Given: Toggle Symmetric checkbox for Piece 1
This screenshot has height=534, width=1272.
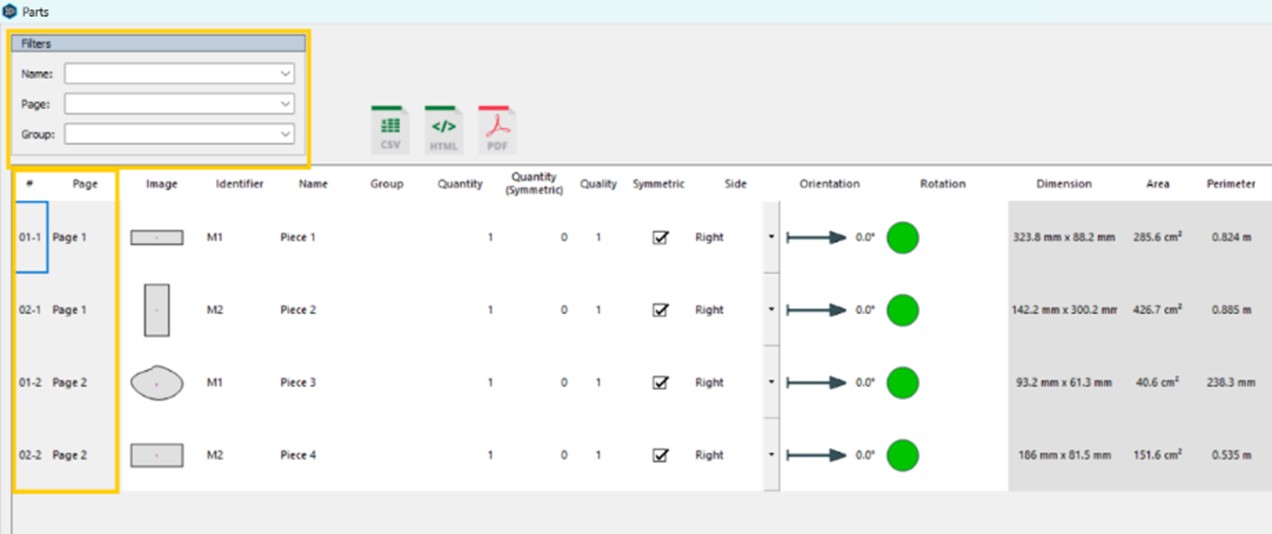Looking at the screenshot, I should pos(660,238).
